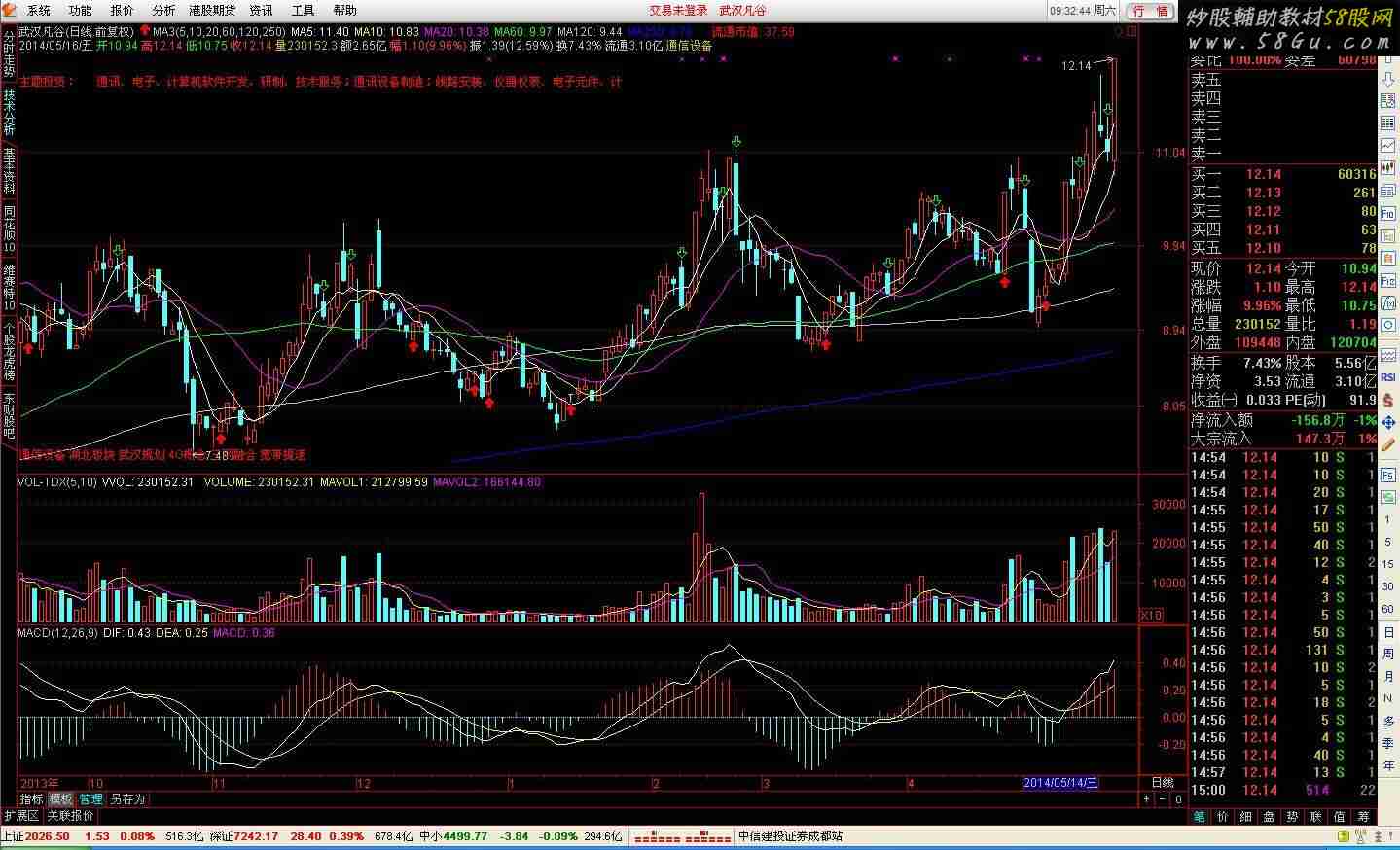Click 中信建投证券成都站 server status text
This screenshot has width=1400, height=850.
[790, 836]
